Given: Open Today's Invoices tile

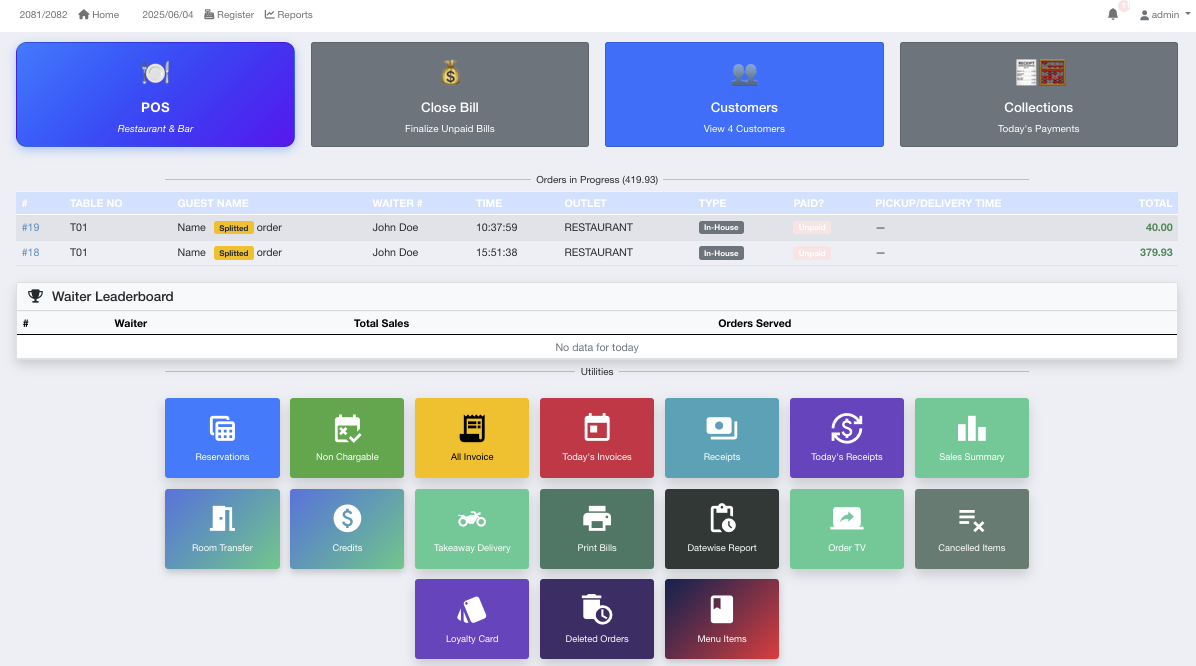Looking at the screenshot, I should pyautogui.click(x=596, y=438).
